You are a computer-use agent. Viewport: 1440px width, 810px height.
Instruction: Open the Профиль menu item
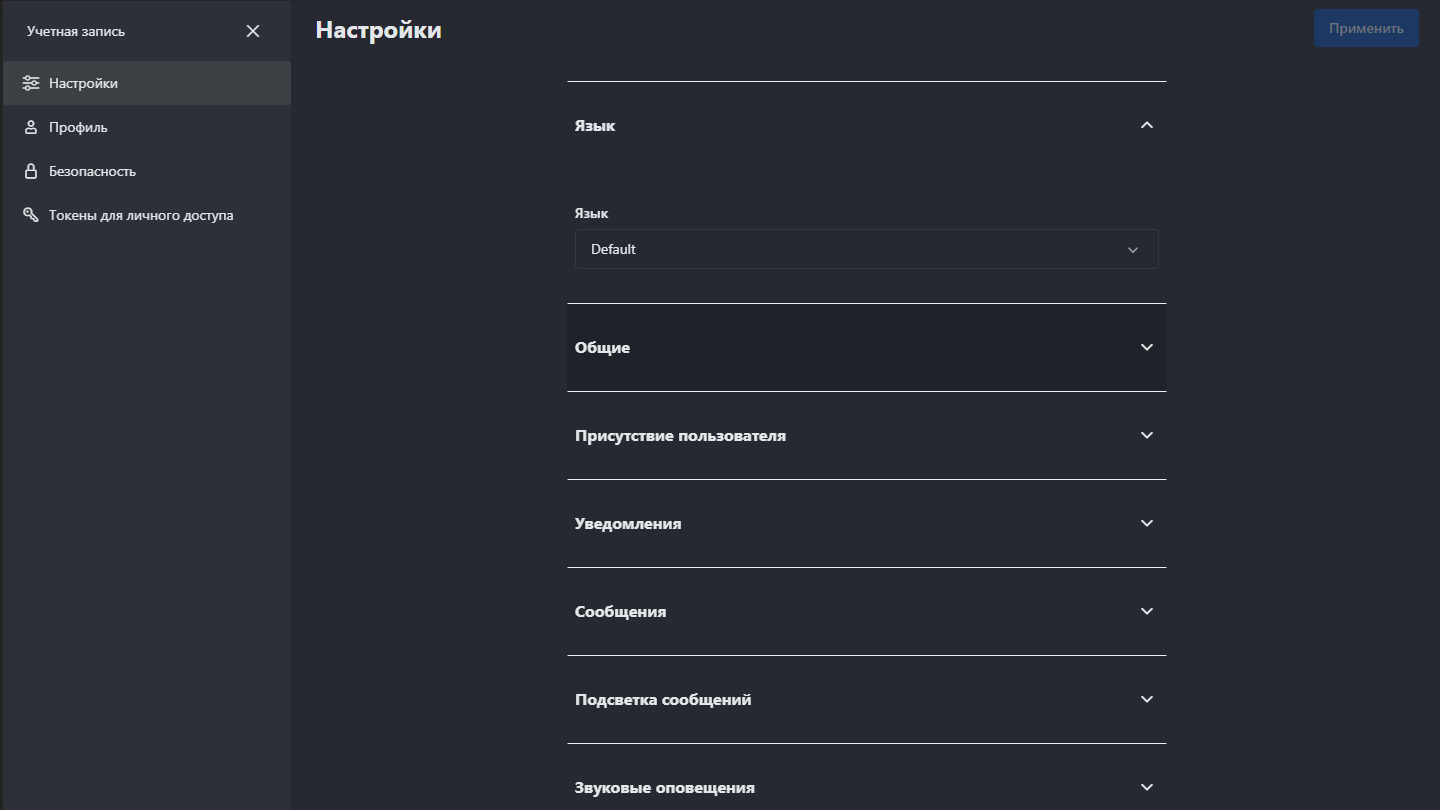(x=78, y=127)
